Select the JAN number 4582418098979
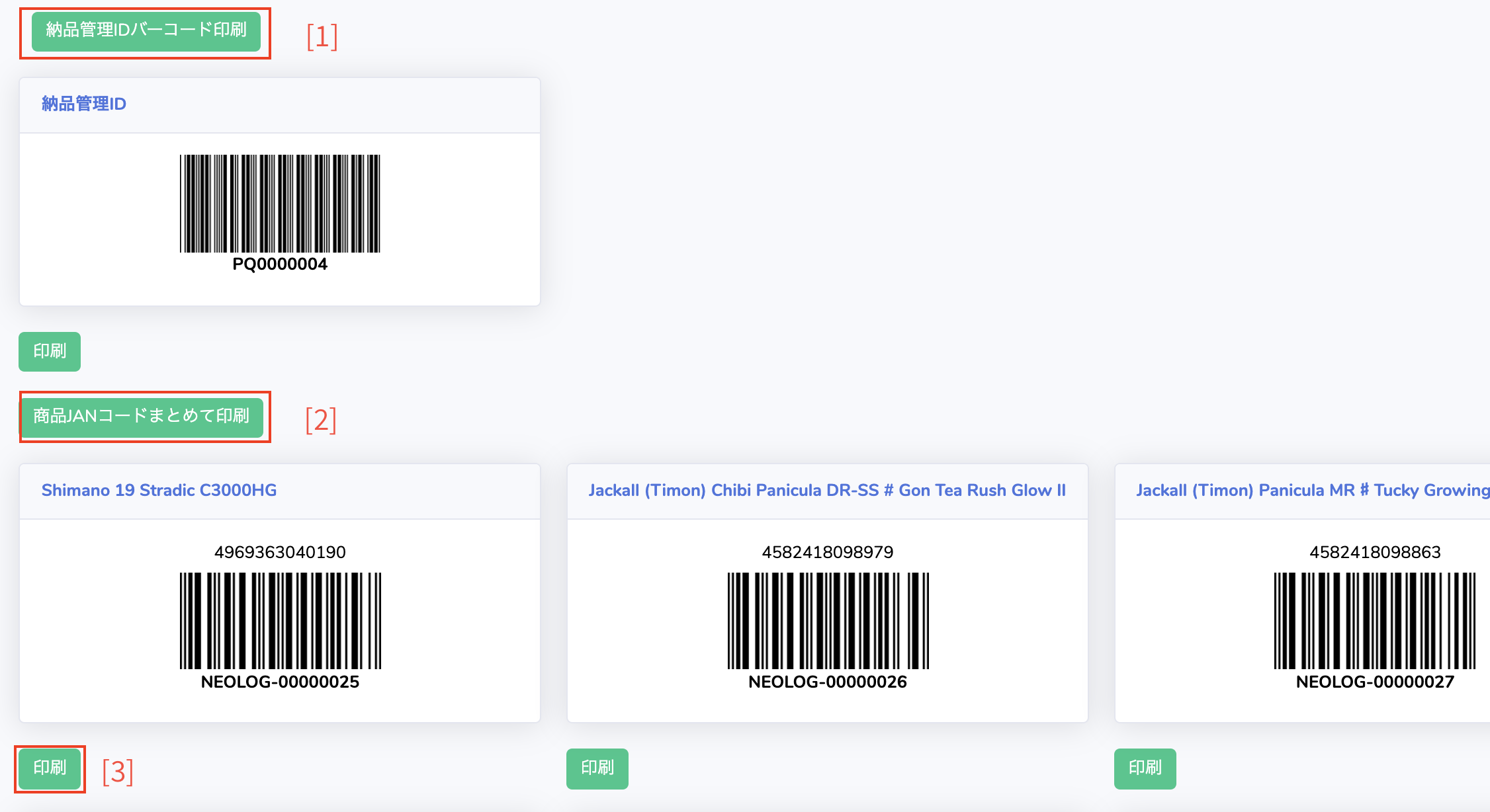Image resolution: width=1490 pixels, height=812 pixels. [828, 552]
